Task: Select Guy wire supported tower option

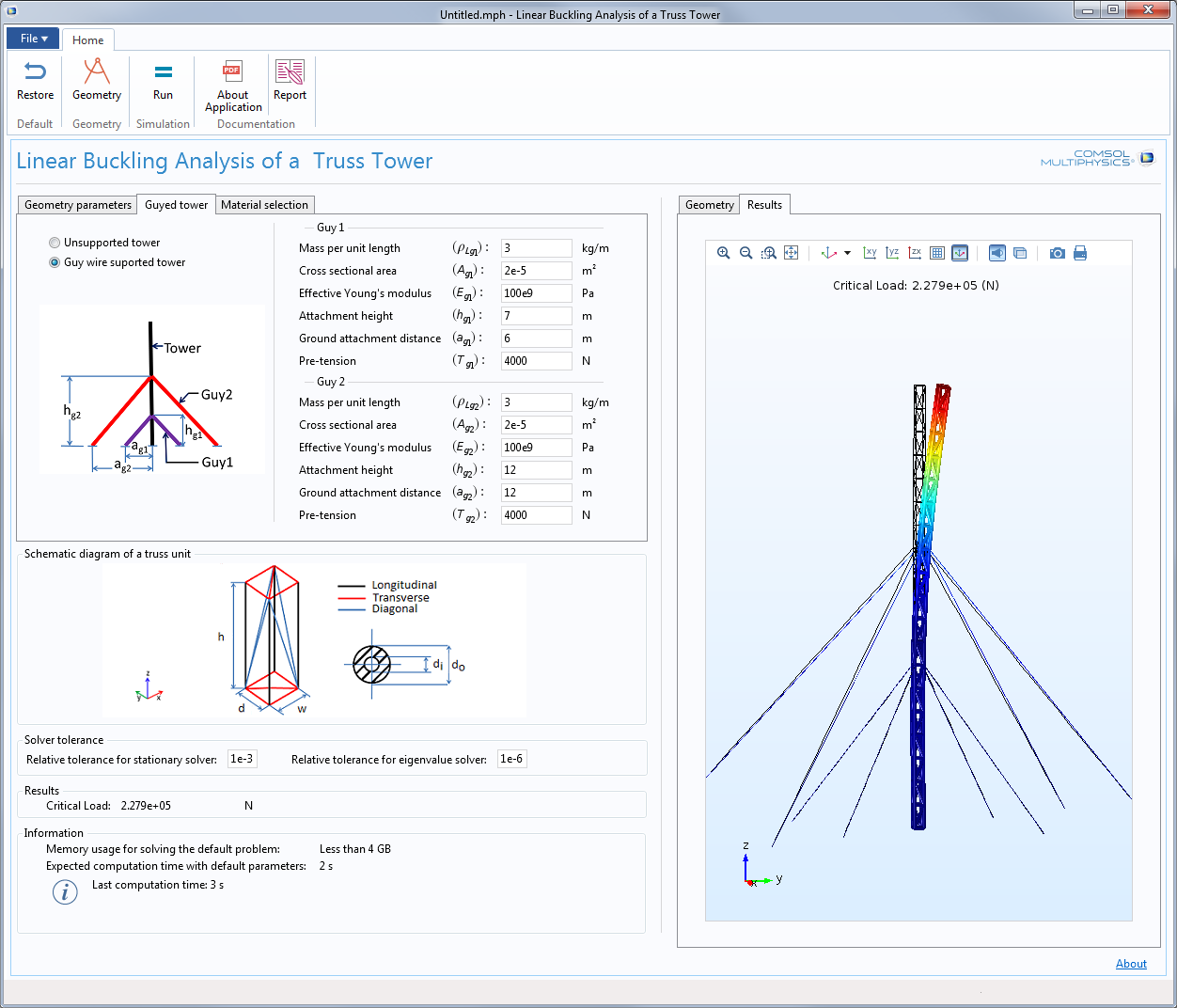Action: pos(55,262)
